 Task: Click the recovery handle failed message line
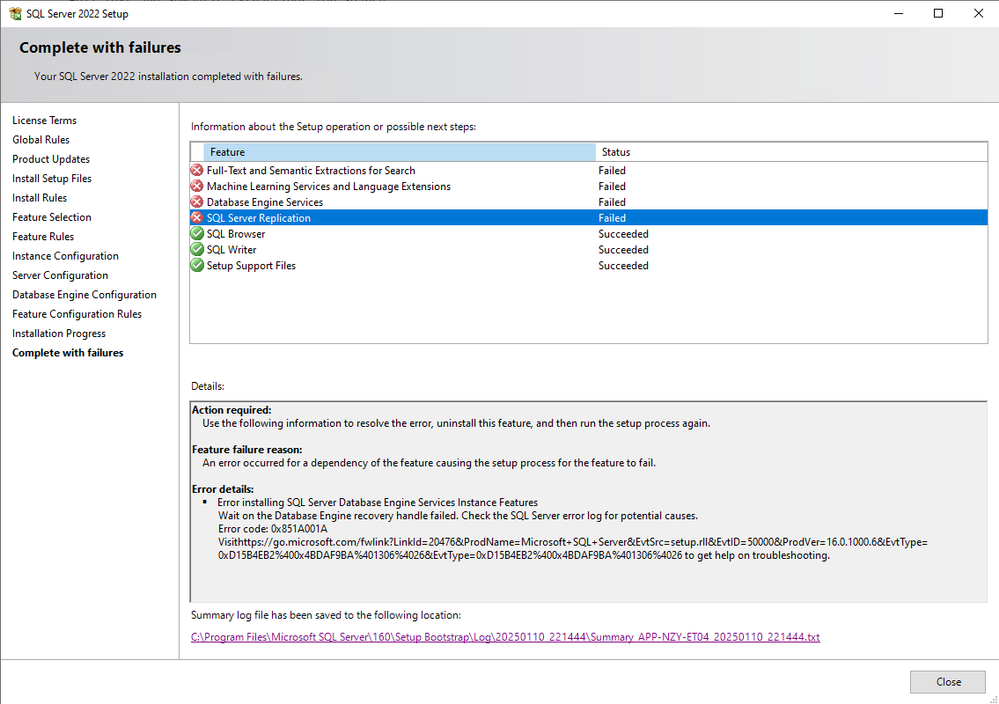457,515
